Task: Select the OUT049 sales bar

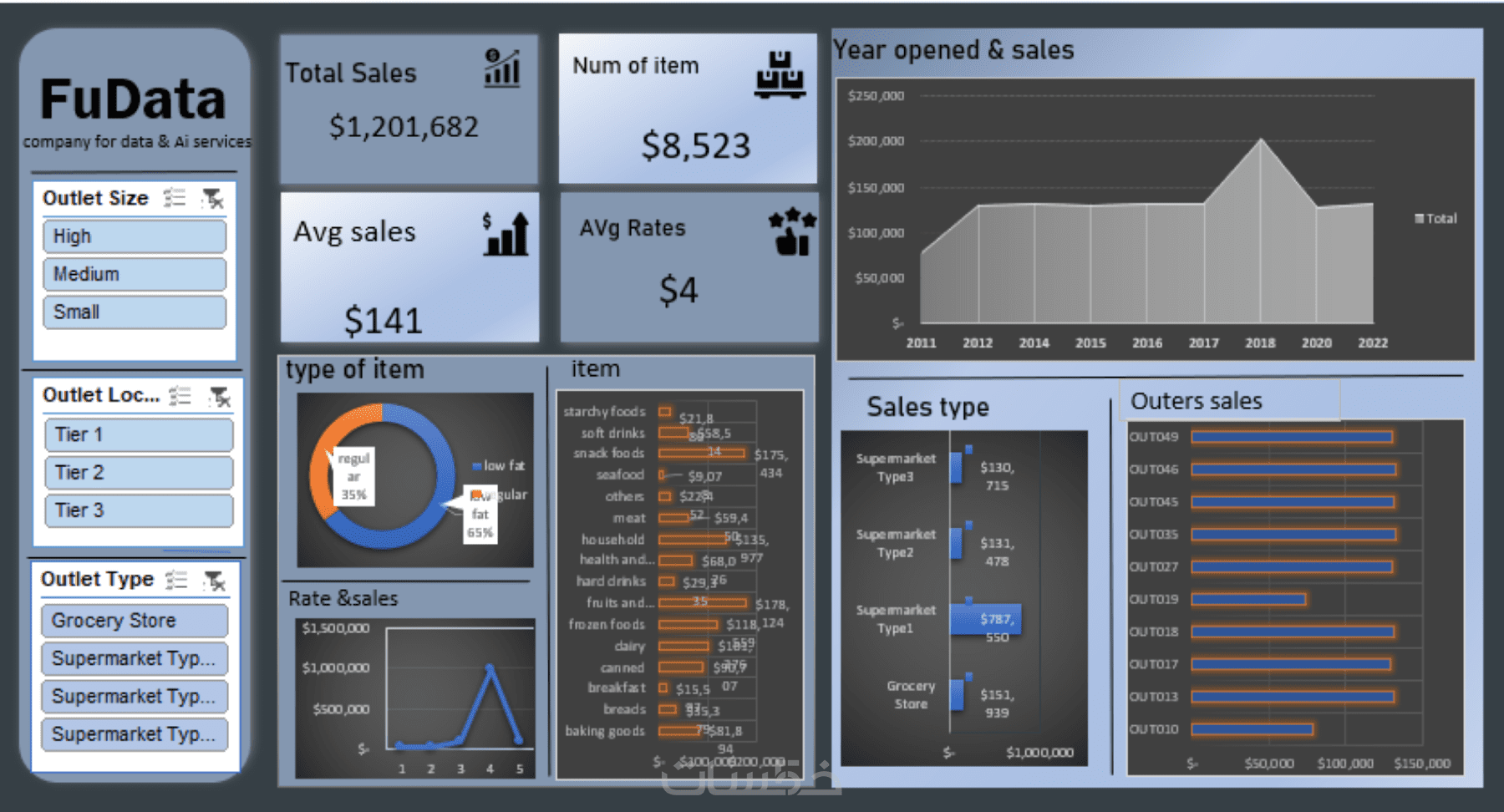Action: (1292, 437)
